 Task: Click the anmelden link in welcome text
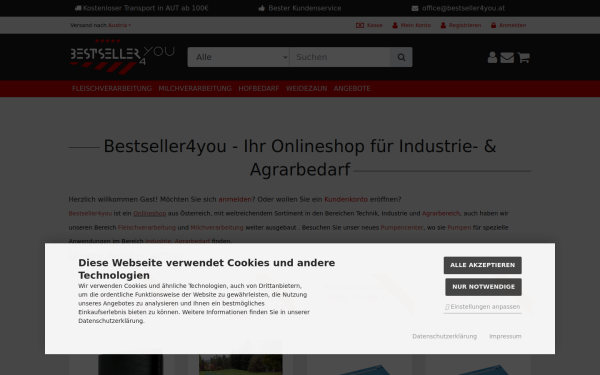[235, 199]
